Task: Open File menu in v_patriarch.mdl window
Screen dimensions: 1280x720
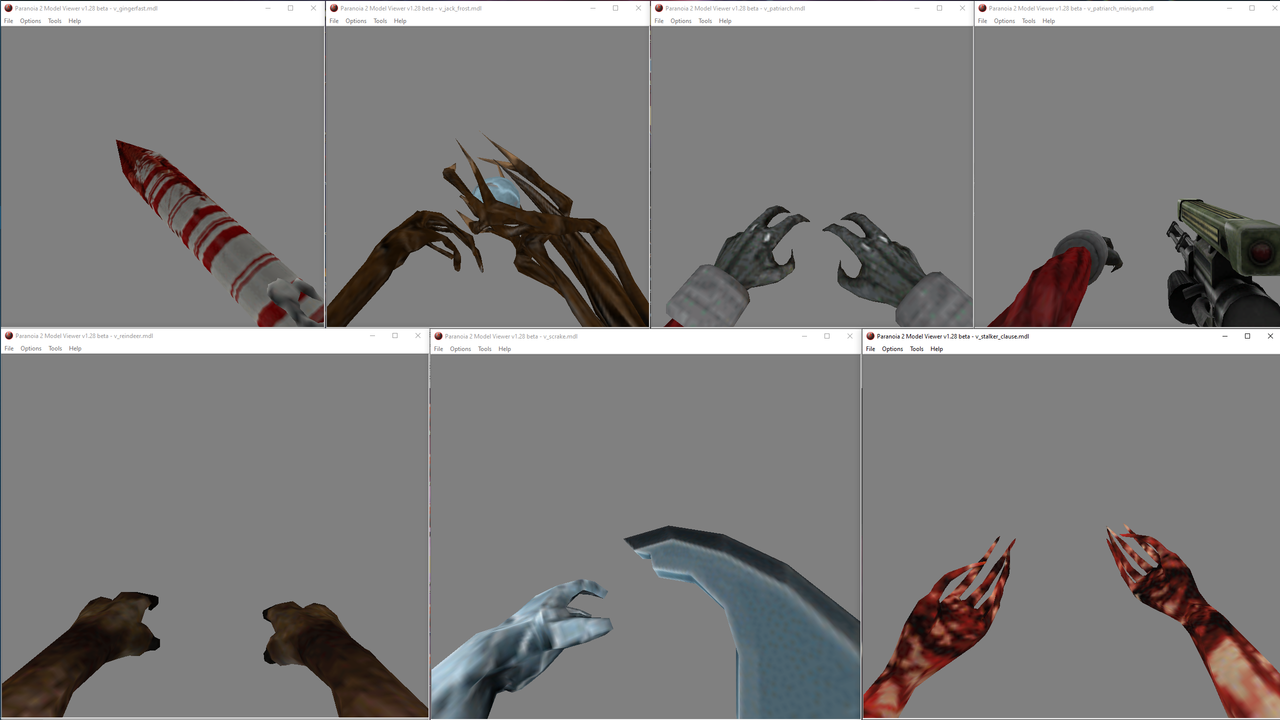Action: point(659,21)
